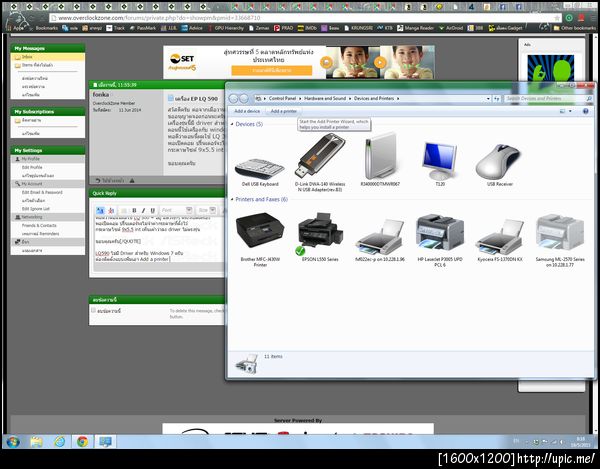
Task: Refresh the Devices and Printers address bar
Action: 497,99
